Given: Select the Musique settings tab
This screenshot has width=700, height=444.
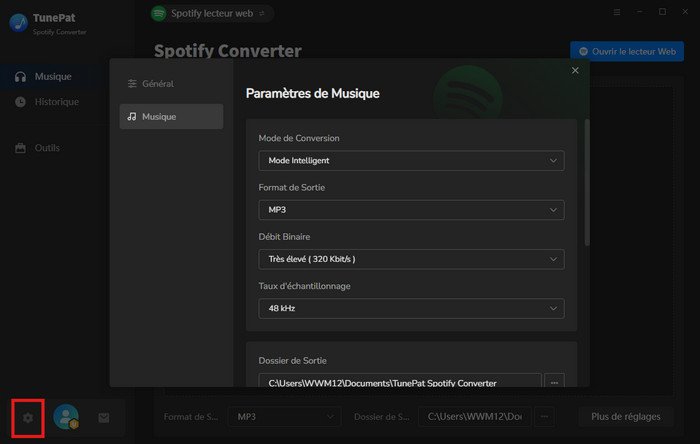Looking at the screenshot, I should click(x=171, y=116).
